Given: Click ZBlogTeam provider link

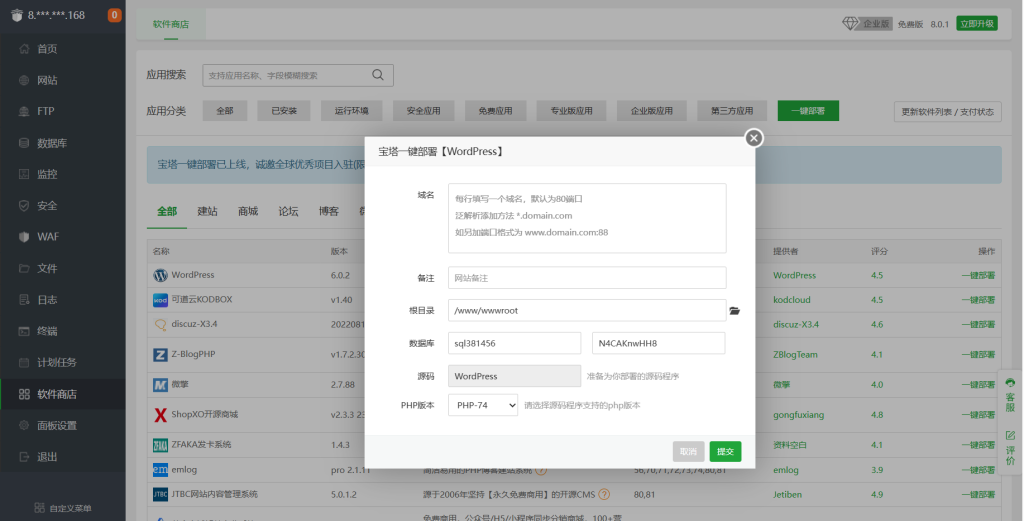Looking at the screenshot, I should coord(795,355).
